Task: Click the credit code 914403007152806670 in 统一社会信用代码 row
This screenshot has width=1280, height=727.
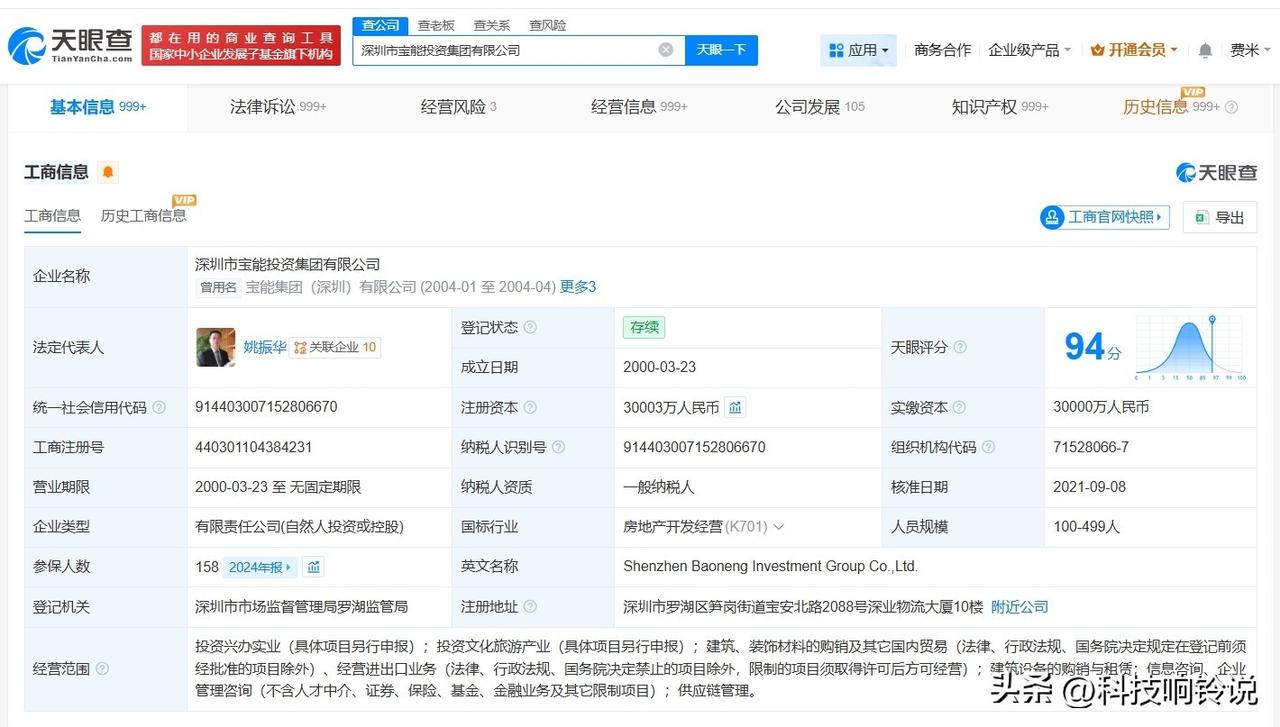Action: pyautogui.click(x=266, y=408)
